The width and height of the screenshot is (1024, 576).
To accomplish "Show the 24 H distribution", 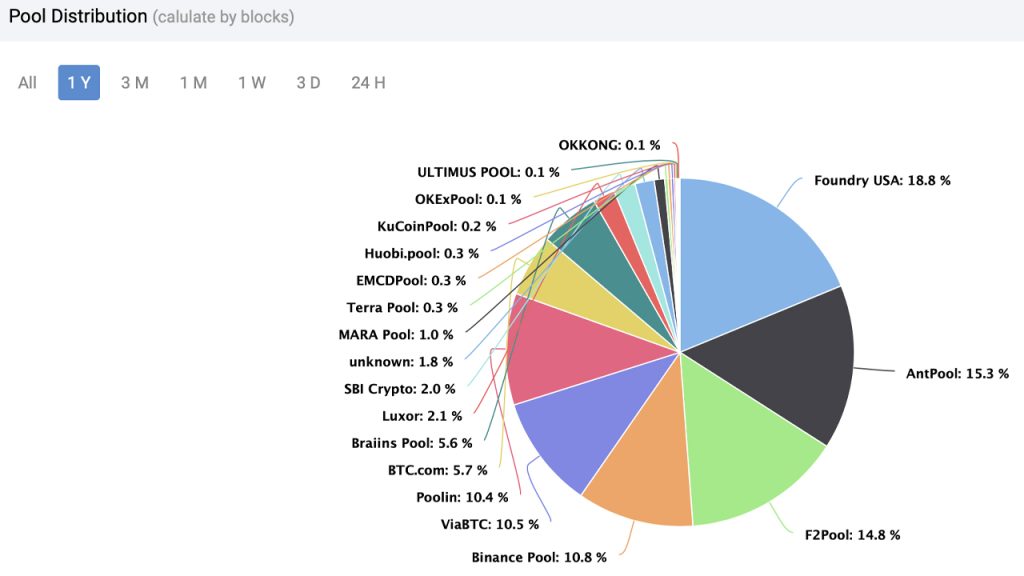I will [368, 83].
